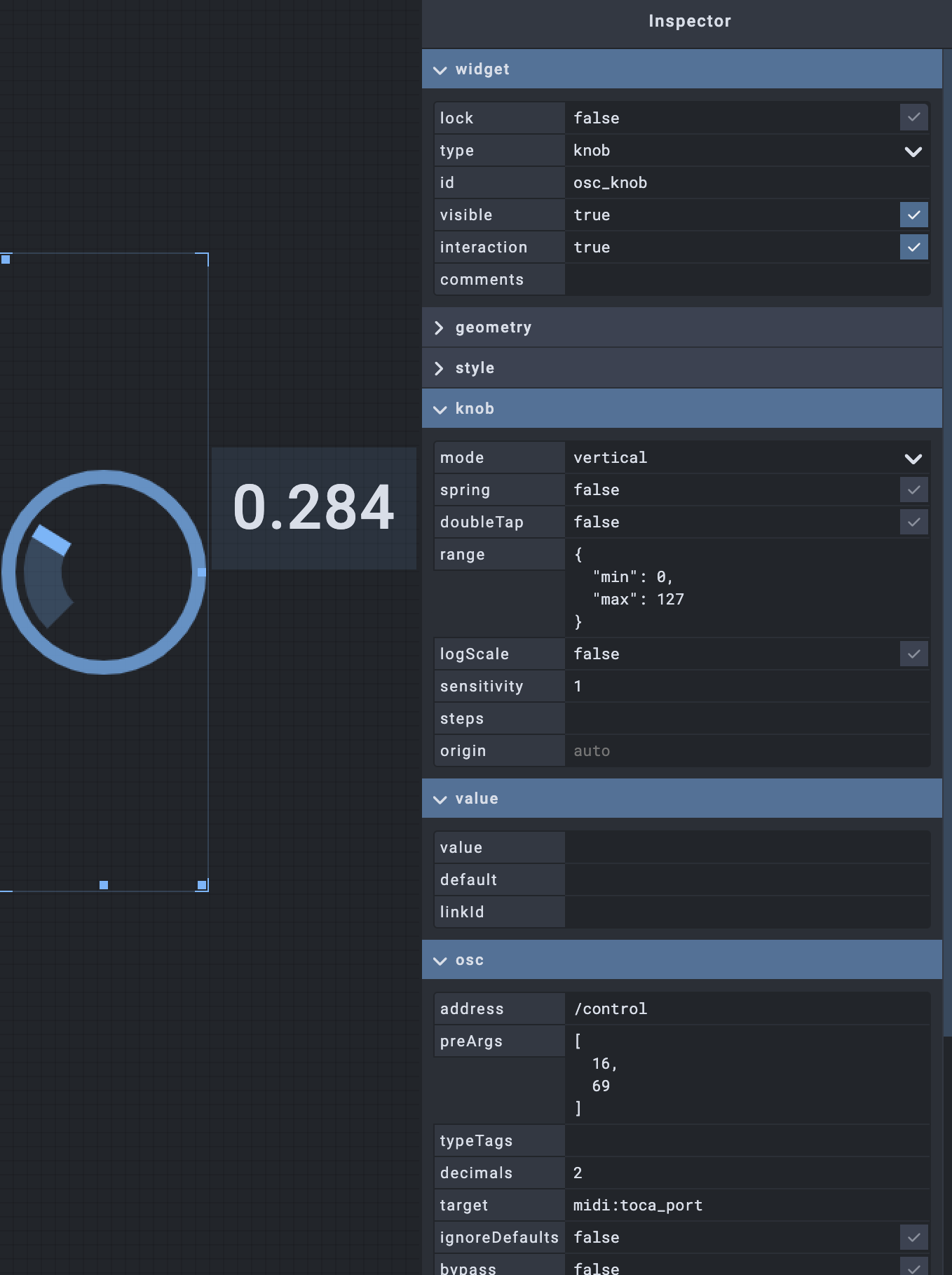Click the top-left handle of the widget
952x1275 pixels.
click(6, 259)
